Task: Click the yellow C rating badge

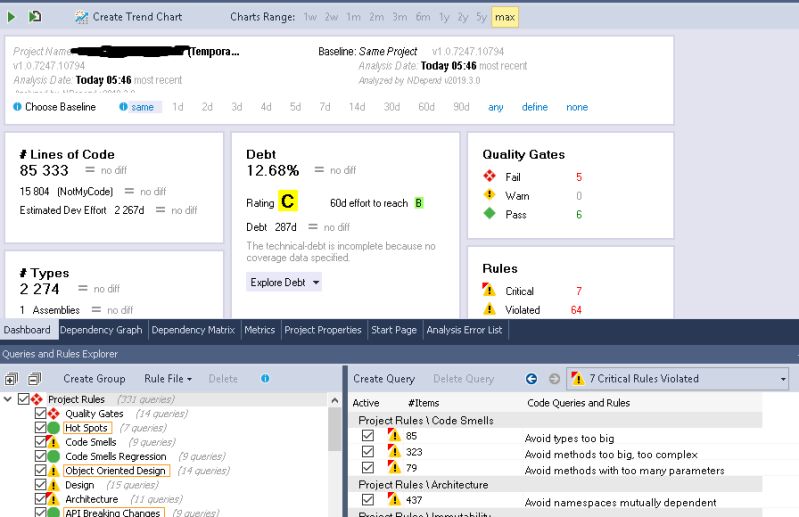Action: (x=287, y=201)
